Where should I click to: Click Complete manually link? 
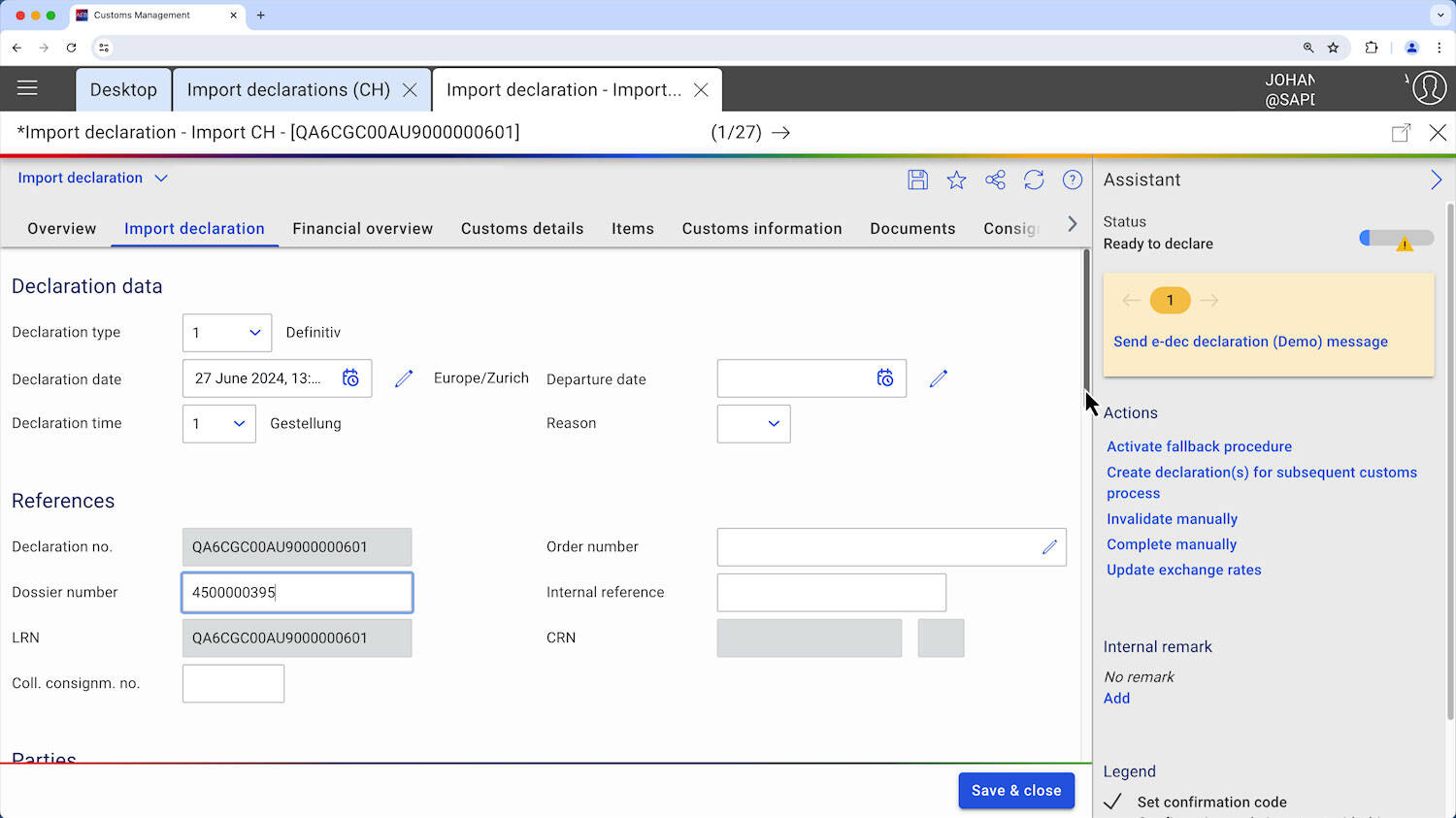tap(1172, 544)
